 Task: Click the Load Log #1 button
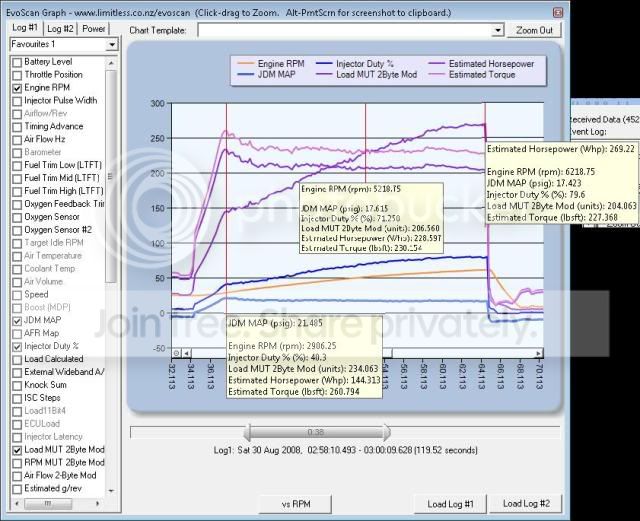click(x=450, y=504)
